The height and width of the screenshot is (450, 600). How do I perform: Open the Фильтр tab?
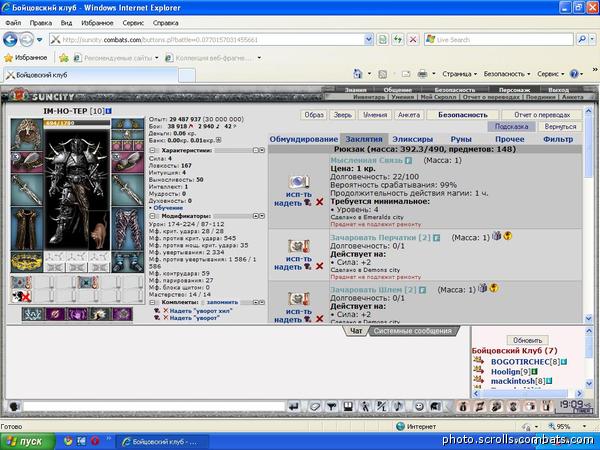coord(558,139)
